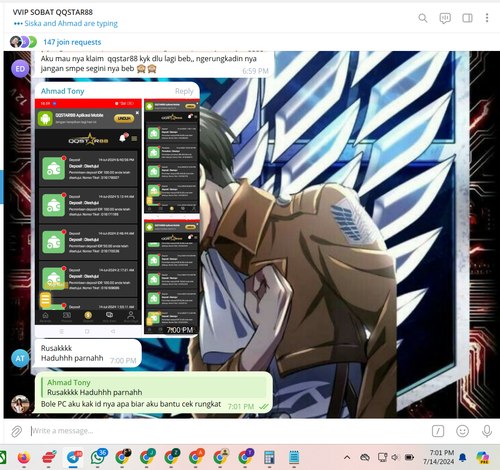Click the microphone voice message icon
Image resolution: width=500 pixels, height=470 pixels.
coord(487,431)
